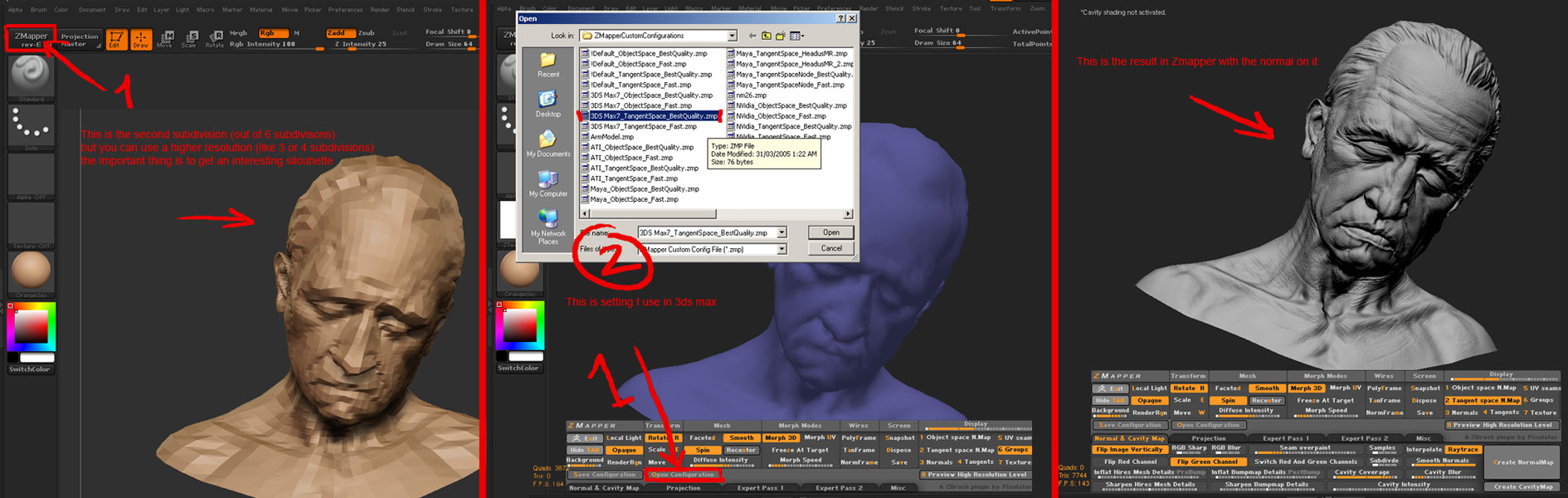Open the Stencil menu in the left window
This screenshot has width=1568, height=498.
[405, 9]
